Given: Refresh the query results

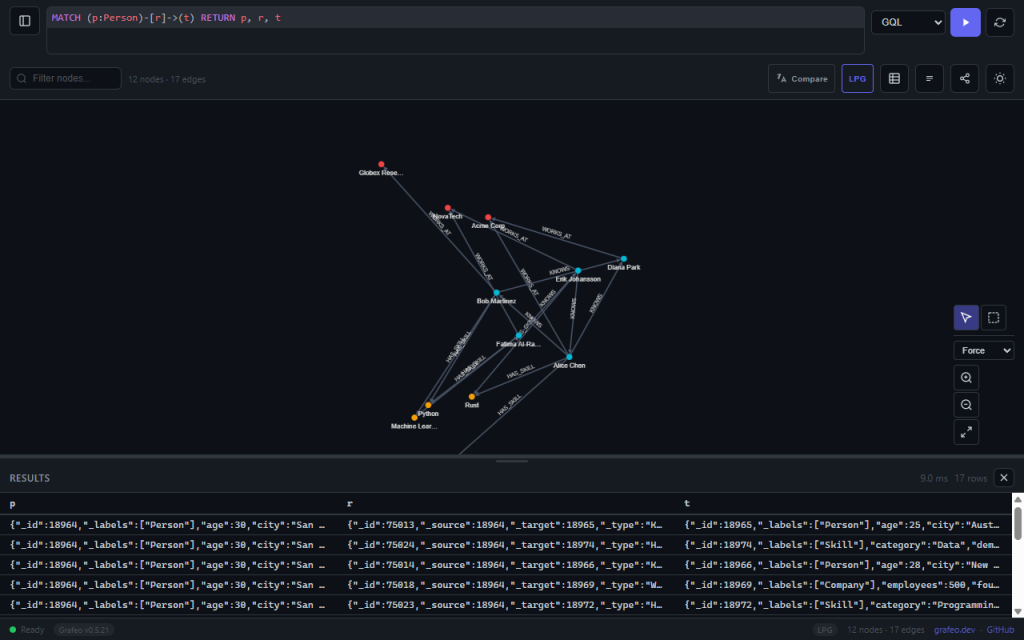Looking at the screenshot, I should click(x=1000, y=22).
